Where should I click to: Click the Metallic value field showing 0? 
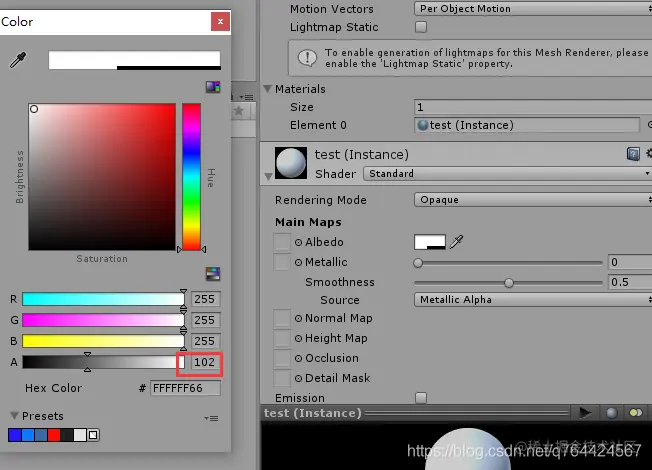tap(630, 262)
